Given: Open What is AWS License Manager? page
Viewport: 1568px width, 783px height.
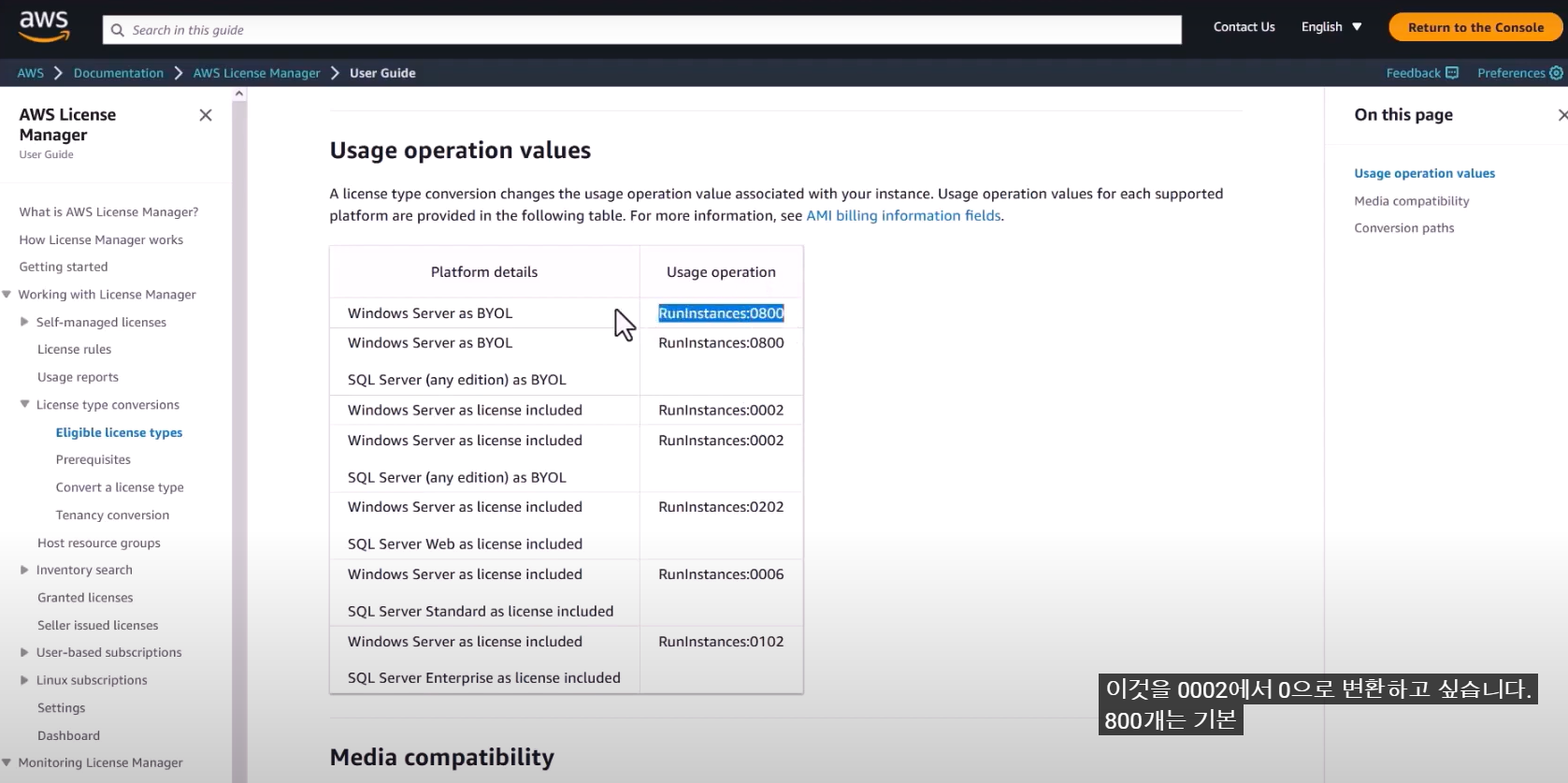Looking at the screenshot, I should pyautogui.click(x=108, y=212).
